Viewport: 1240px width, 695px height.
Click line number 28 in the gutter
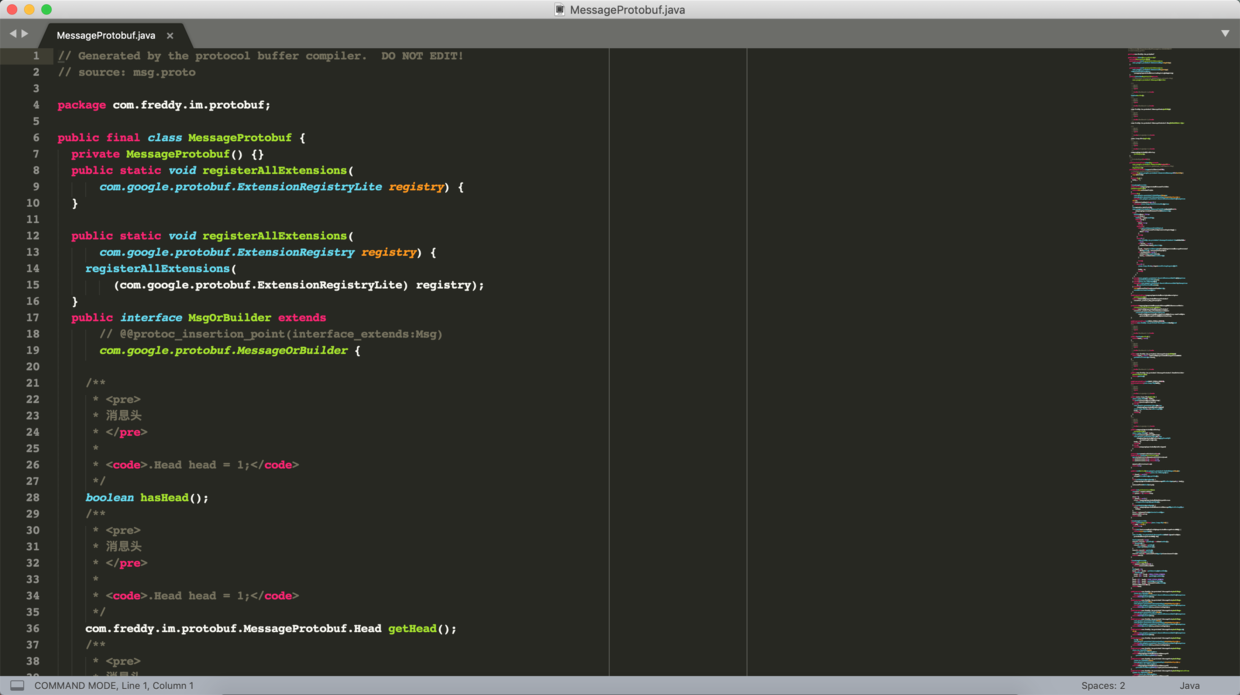pos(33,497)
